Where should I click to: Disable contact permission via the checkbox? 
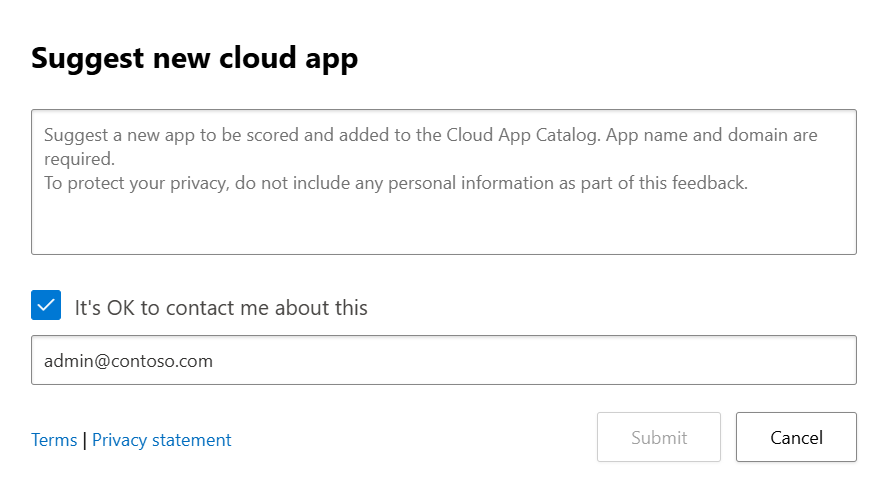pyautogui.click(x=46, y=306)
